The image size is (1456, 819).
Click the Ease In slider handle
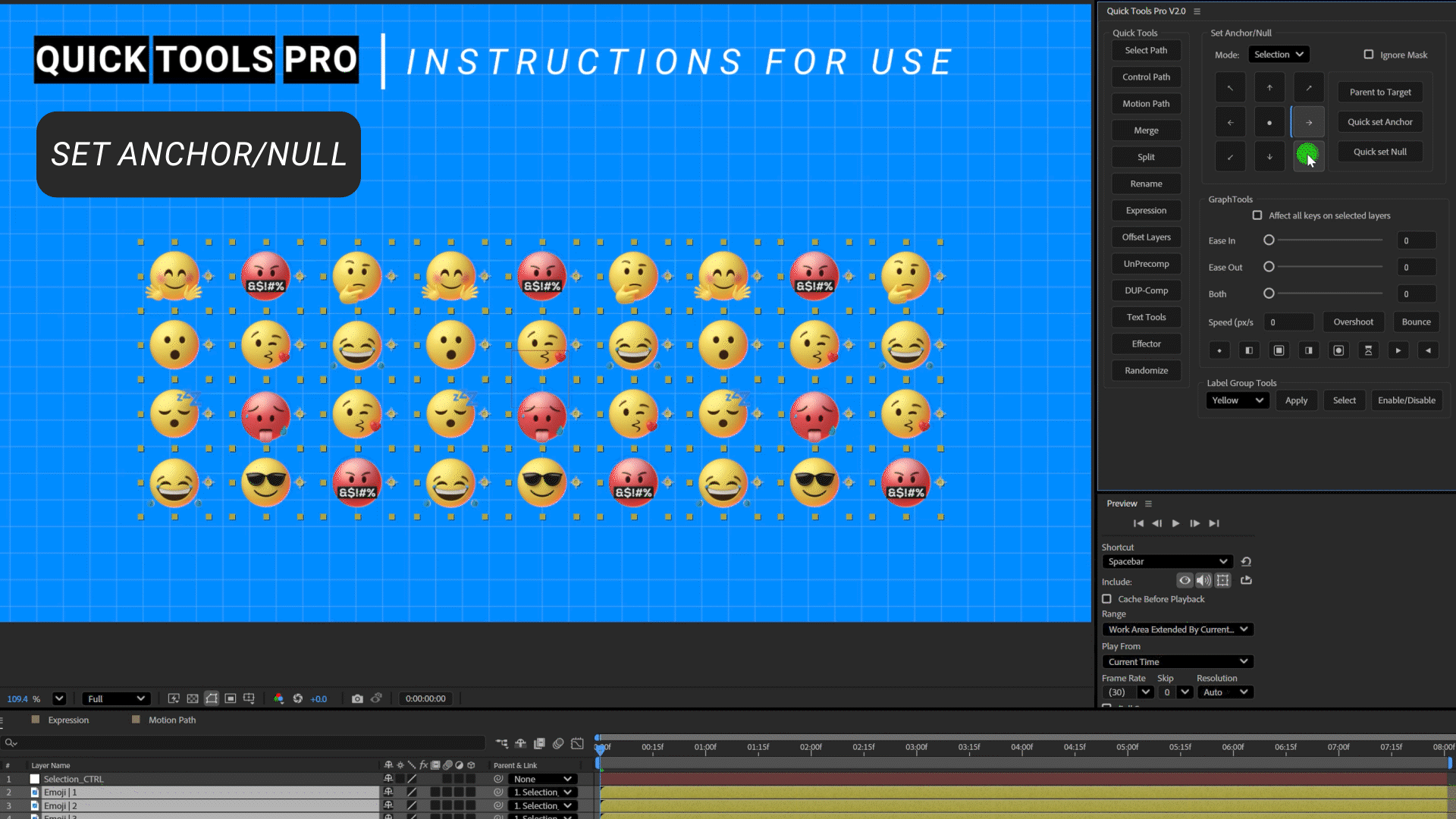(x=1269, y=240)
